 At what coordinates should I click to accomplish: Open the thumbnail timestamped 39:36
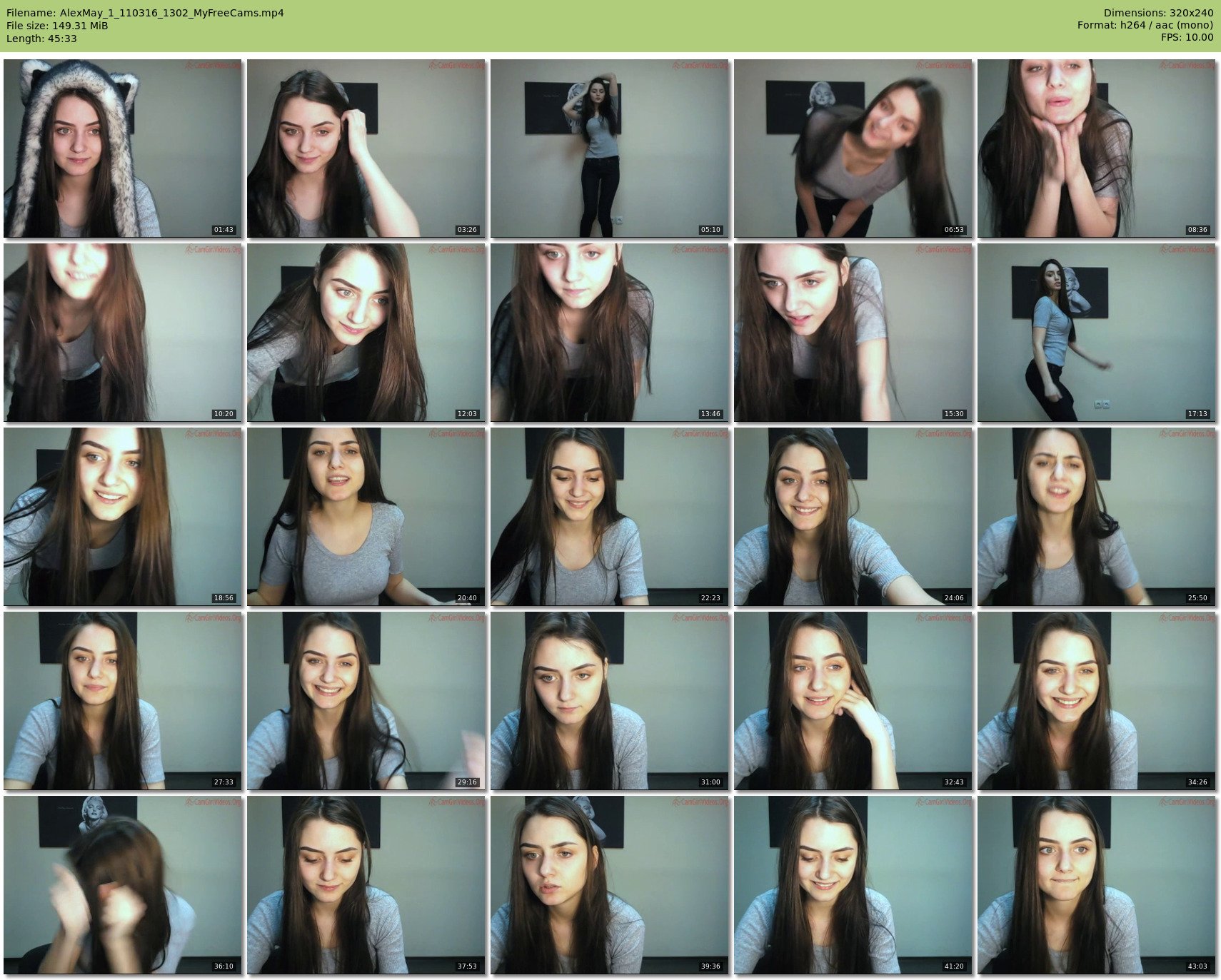(610, 884)
